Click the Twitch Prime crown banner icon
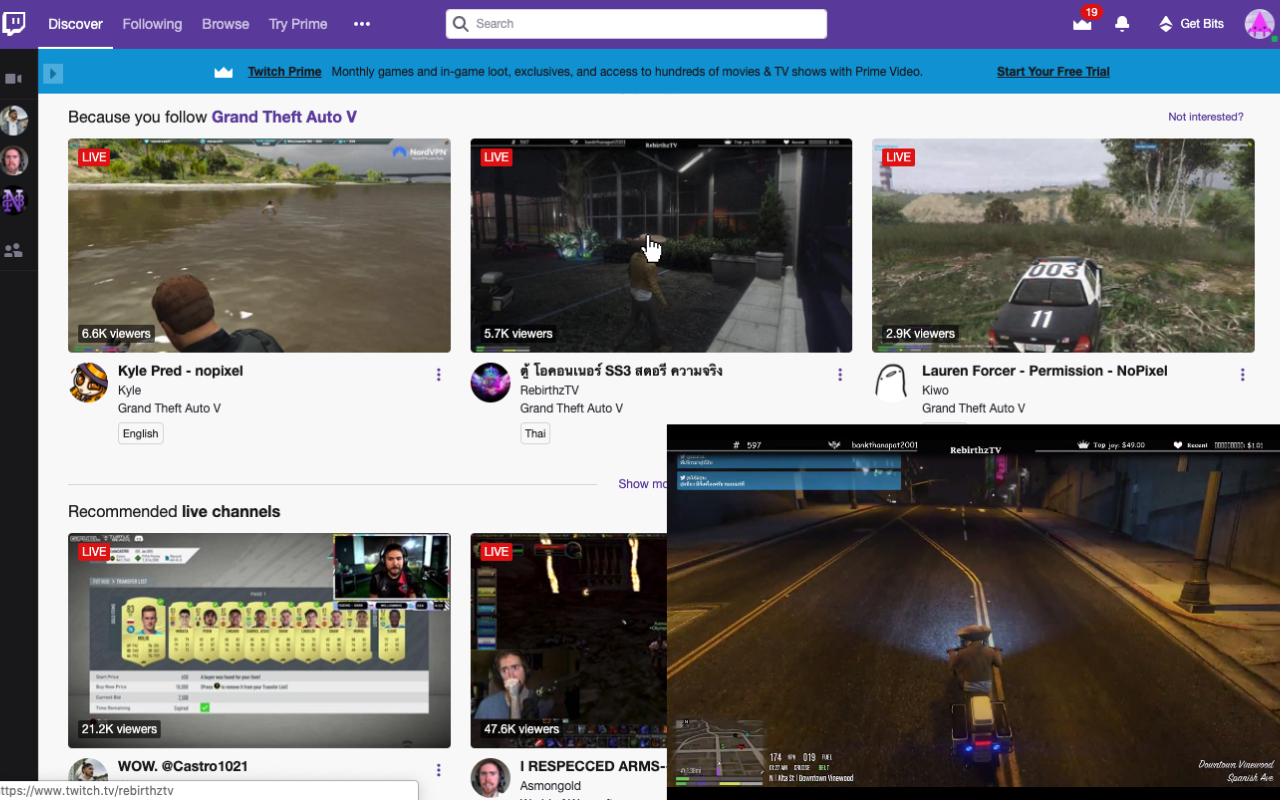Viewport: 1280px width, 800px height. (x=224, y=72)
